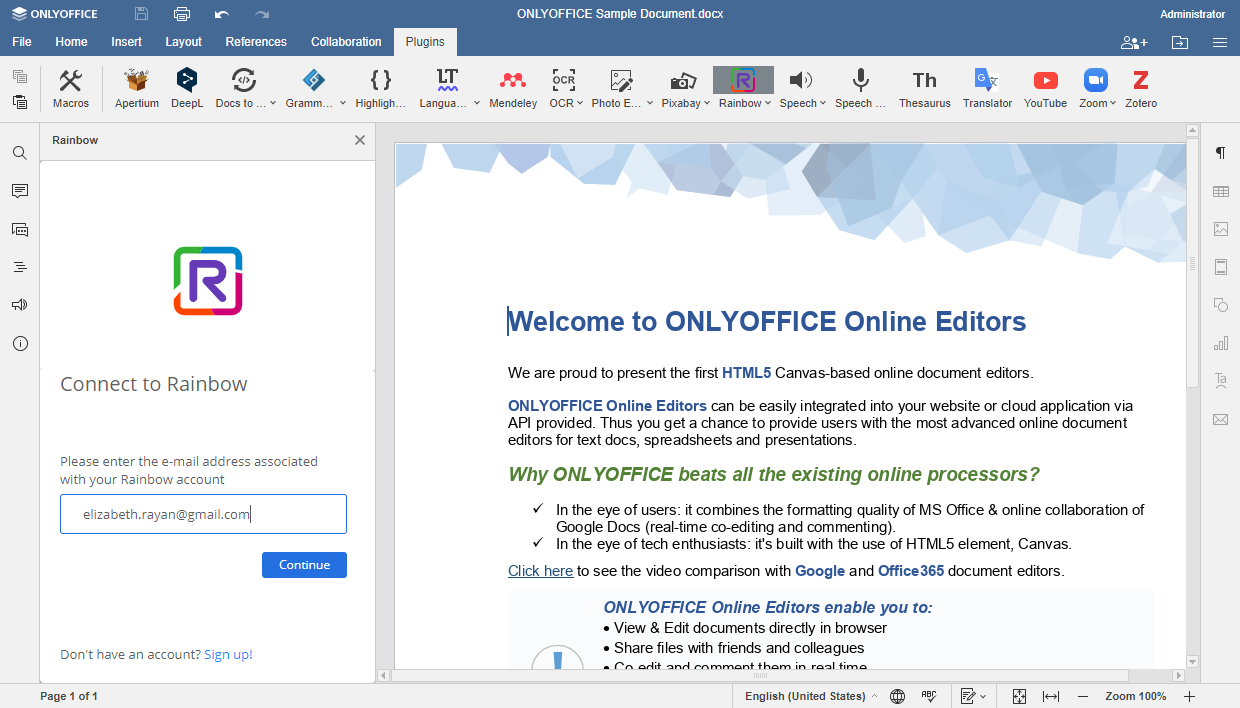The image size is (1240, 708).
Task: Zoom out with the minus button
Action: (x=1083, y=696)
